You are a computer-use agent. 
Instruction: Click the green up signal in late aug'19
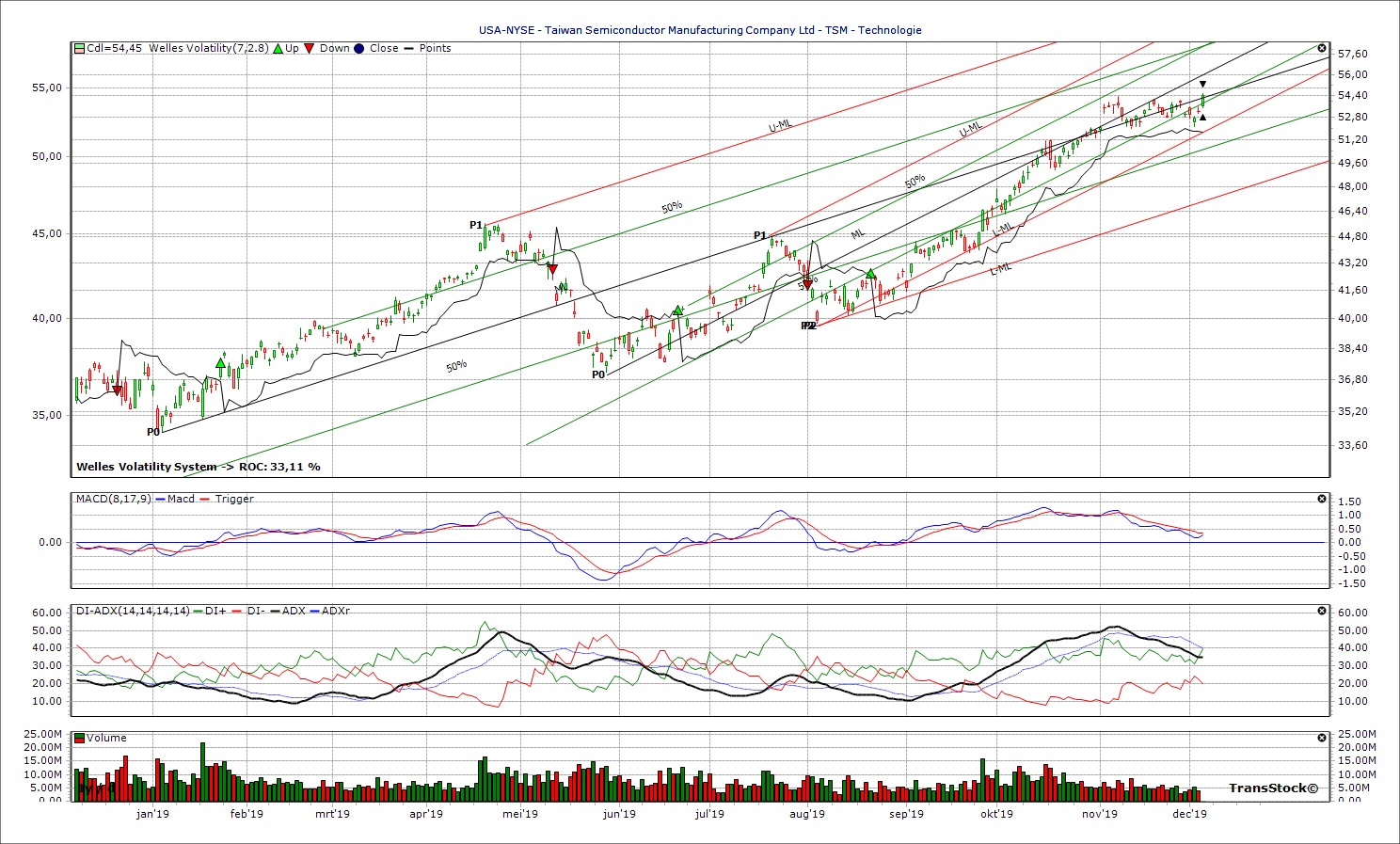pyautogui.click(x=870, y=273)
